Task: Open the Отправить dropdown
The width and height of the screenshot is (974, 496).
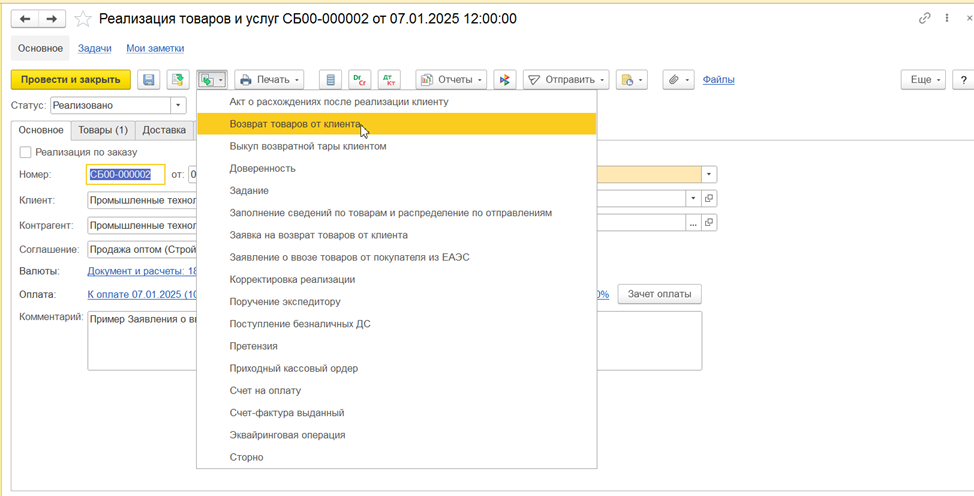Action: point(567,80)
